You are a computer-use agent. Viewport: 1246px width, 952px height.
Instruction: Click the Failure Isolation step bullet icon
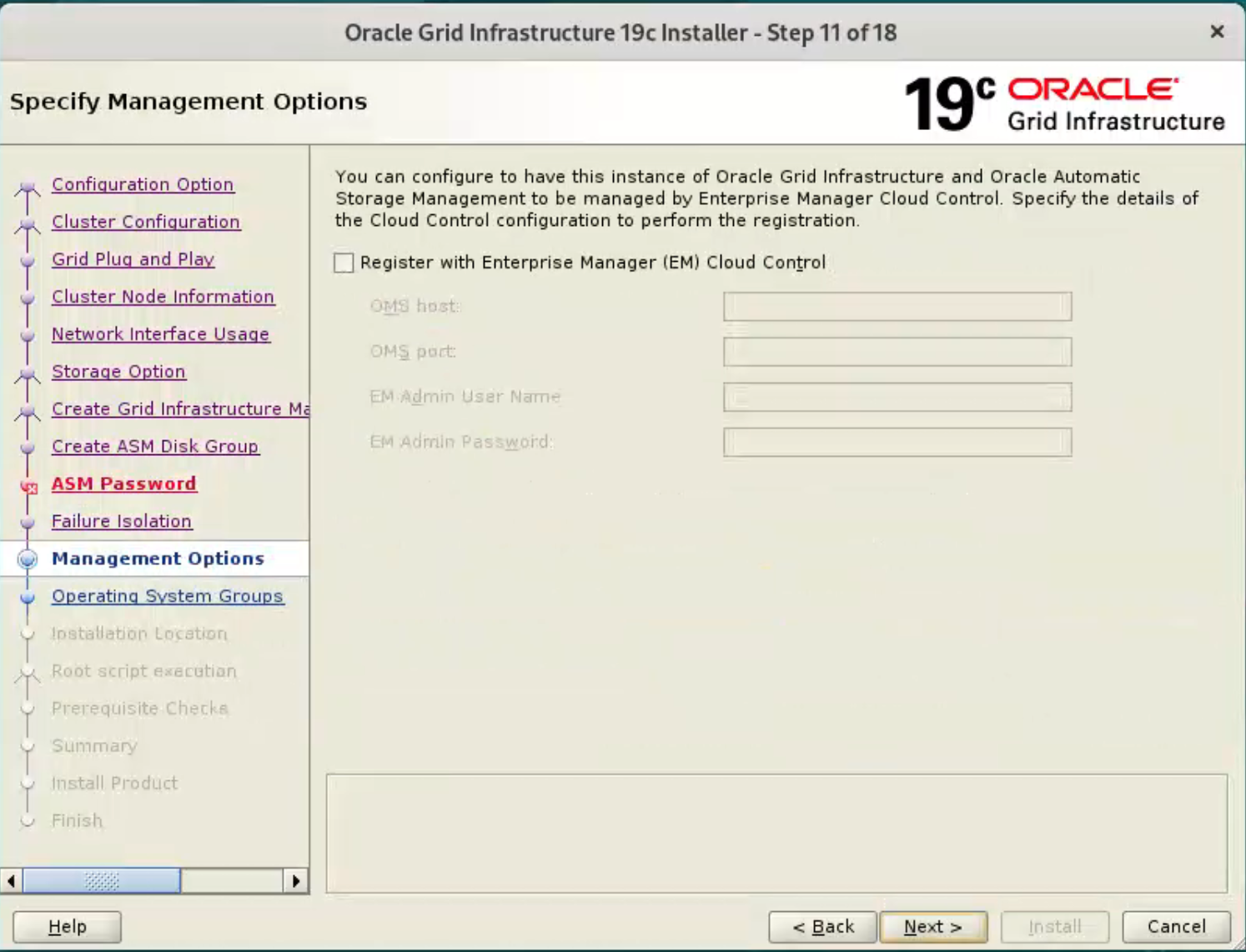pyautogui.click(x=28, y=523)
